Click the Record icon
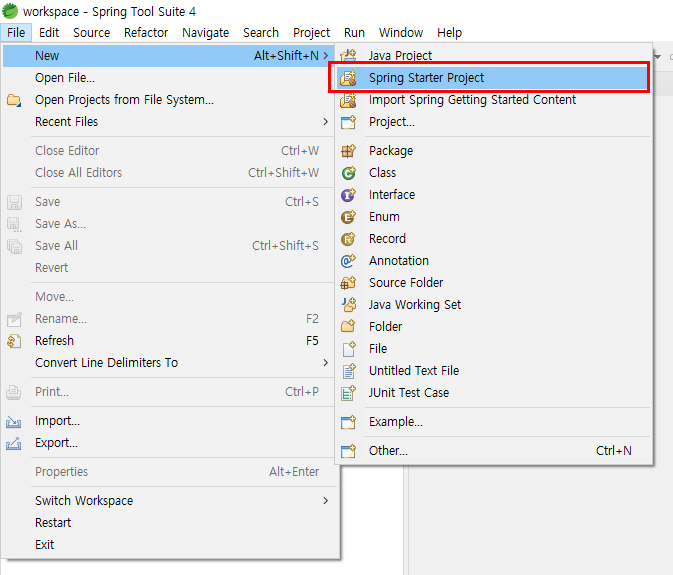This screenshot has height=575, width=673. coord(348,239)
